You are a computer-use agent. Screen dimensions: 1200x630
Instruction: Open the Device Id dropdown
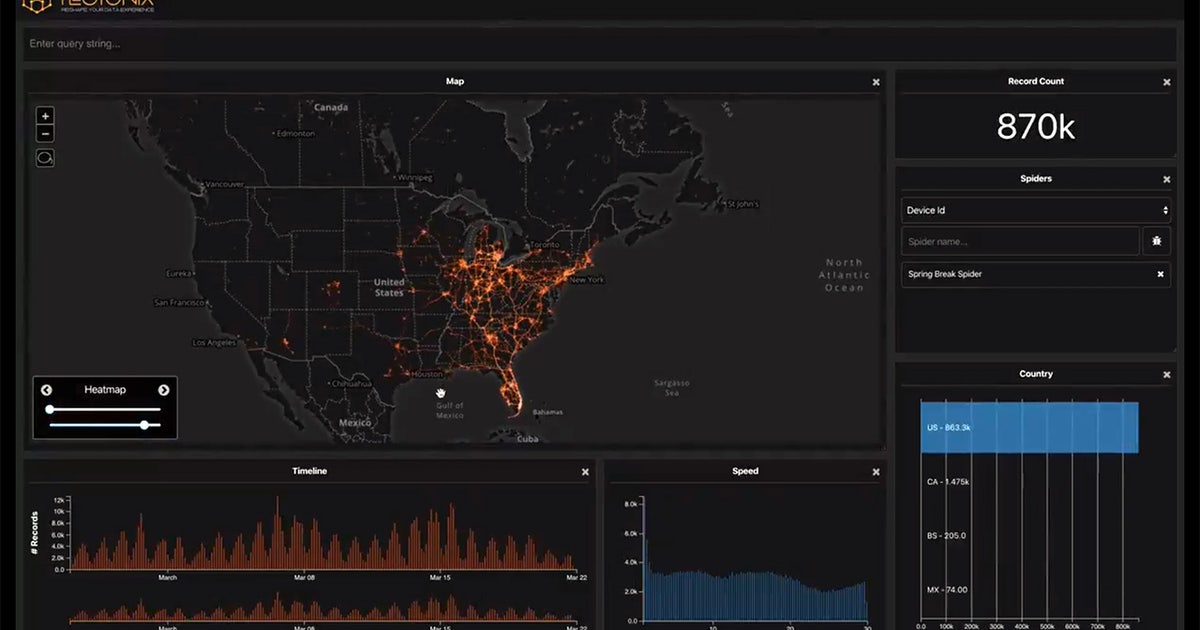pyautogui.click(x=1036, y=210)
